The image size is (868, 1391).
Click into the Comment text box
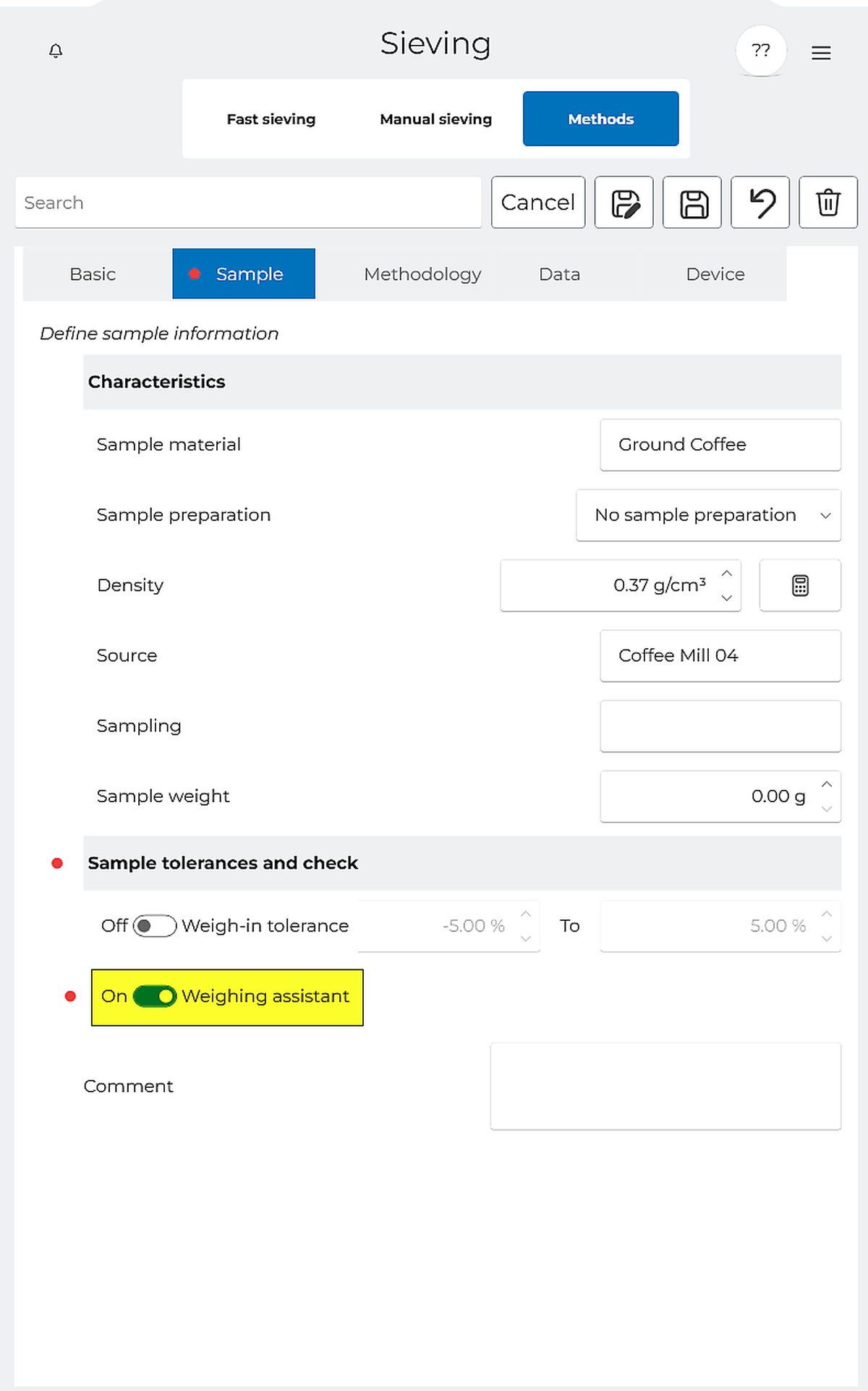(665, 1086)
